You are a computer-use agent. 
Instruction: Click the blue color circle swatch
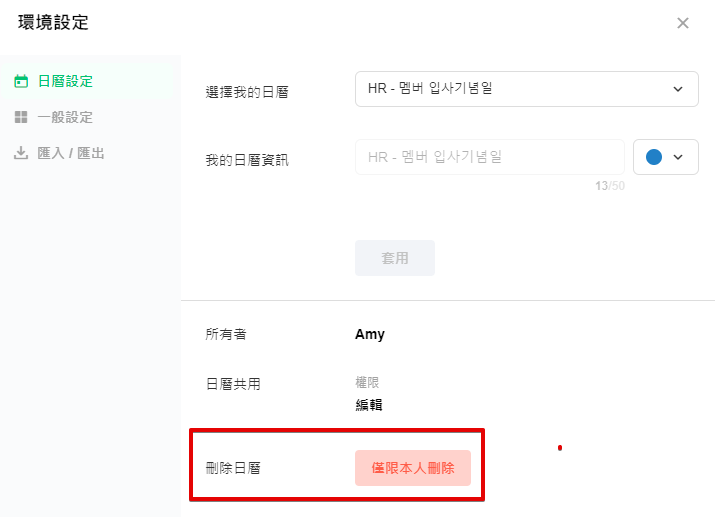654,157
